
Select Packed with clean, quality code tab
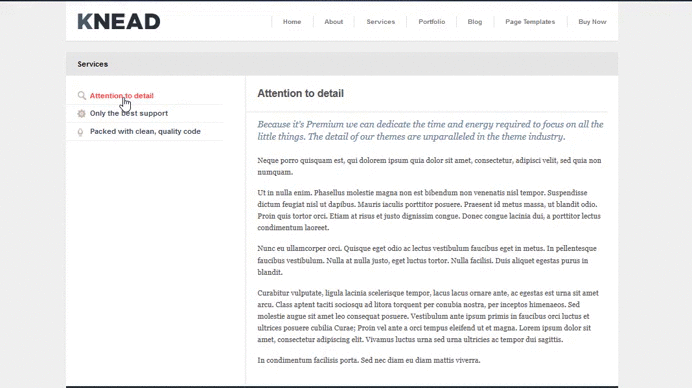145,132
